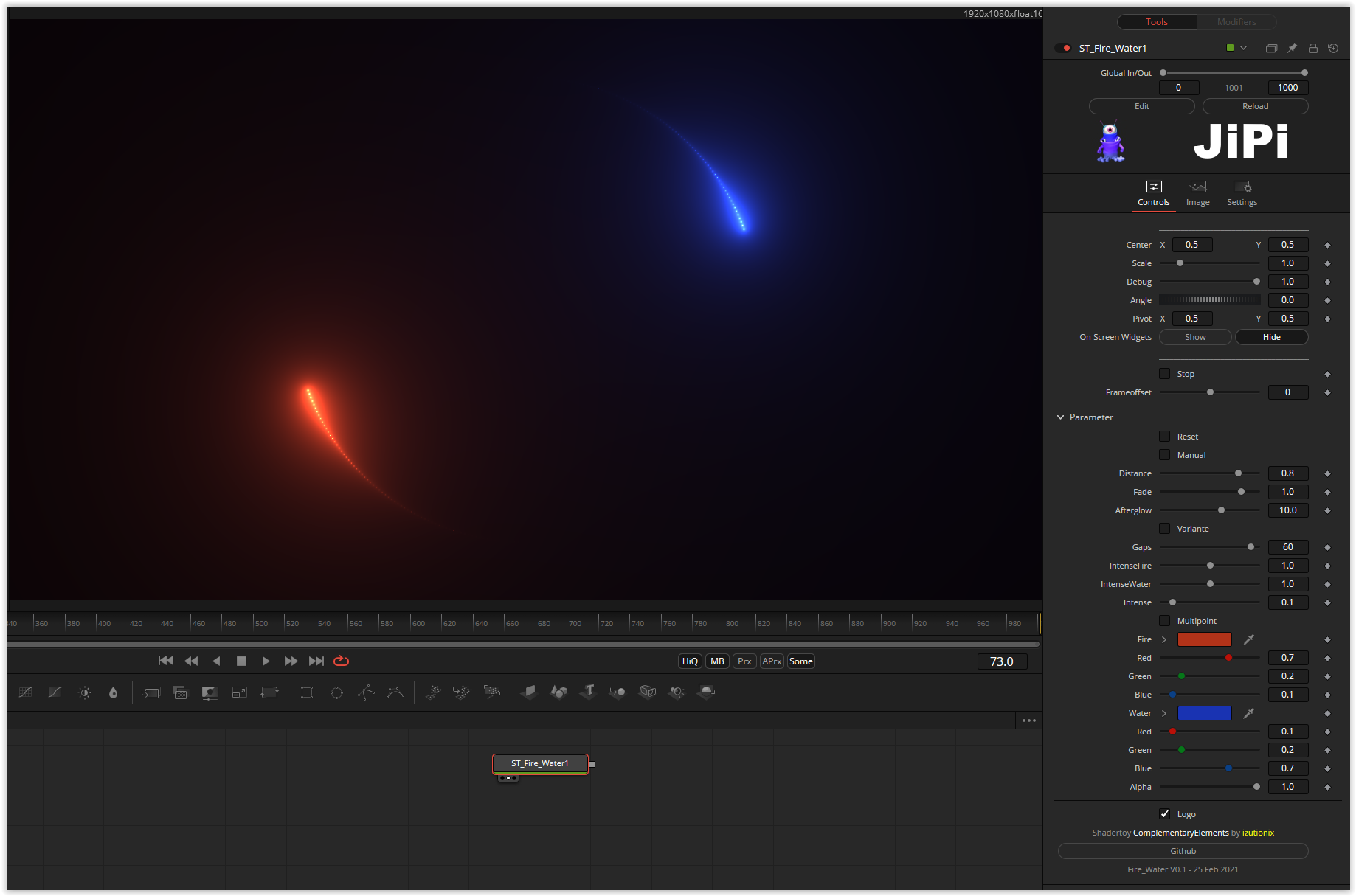Show on-screen widgets

point(1195,337)
